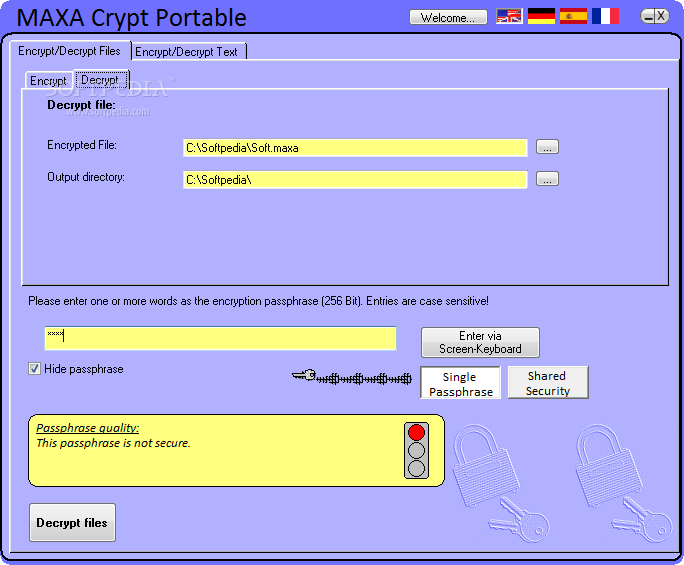
Task: Focus the passphrase entry field
Action: 220,338
